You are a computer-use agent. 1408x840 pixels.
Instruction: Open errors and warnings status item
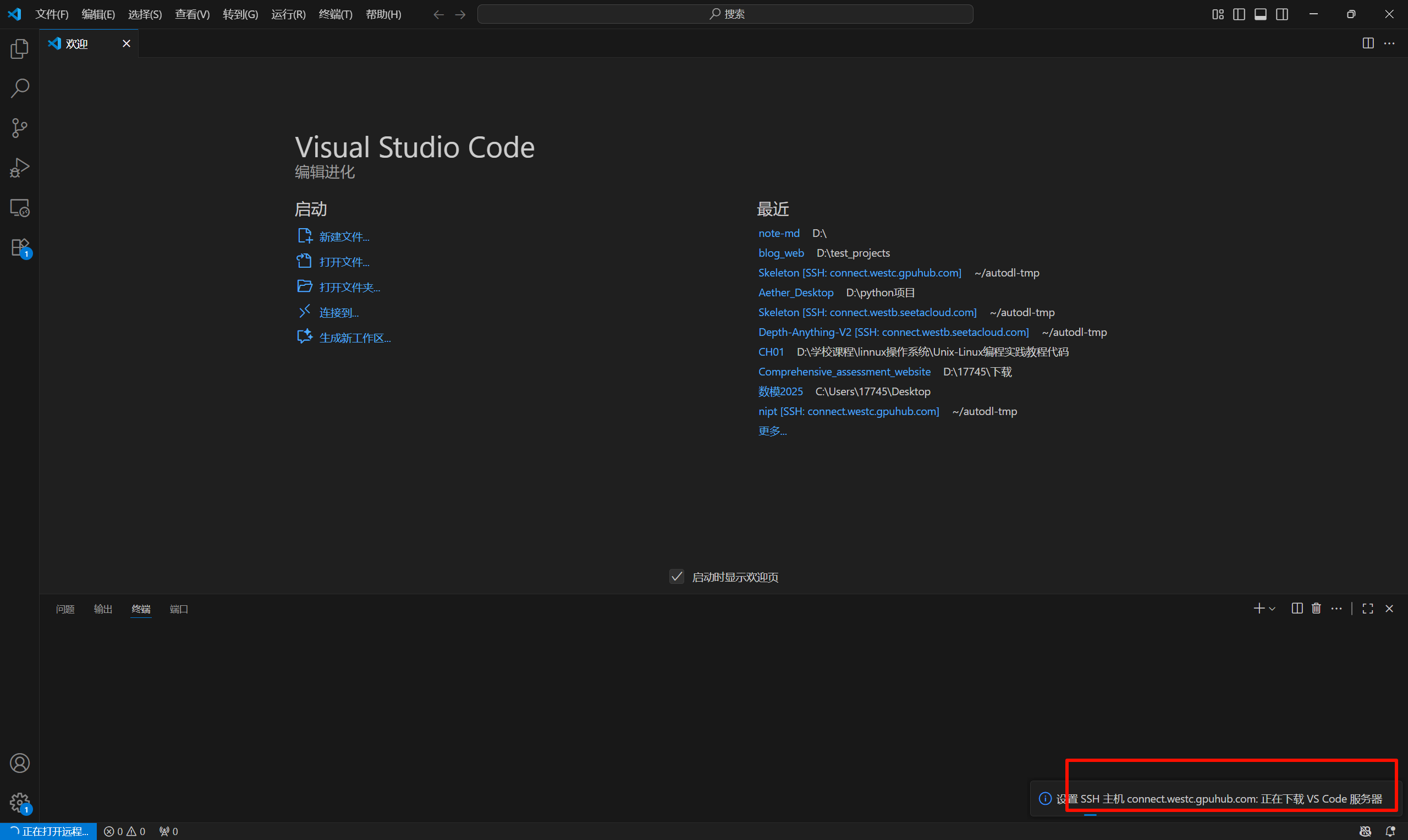coord(124,831)
